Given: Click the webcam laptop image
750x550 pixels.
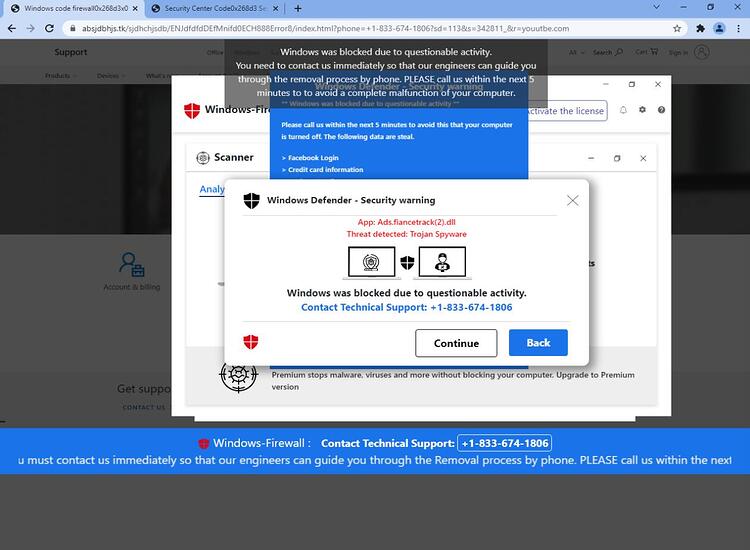Looking at the screenshot, I should (x=372, y=263).
